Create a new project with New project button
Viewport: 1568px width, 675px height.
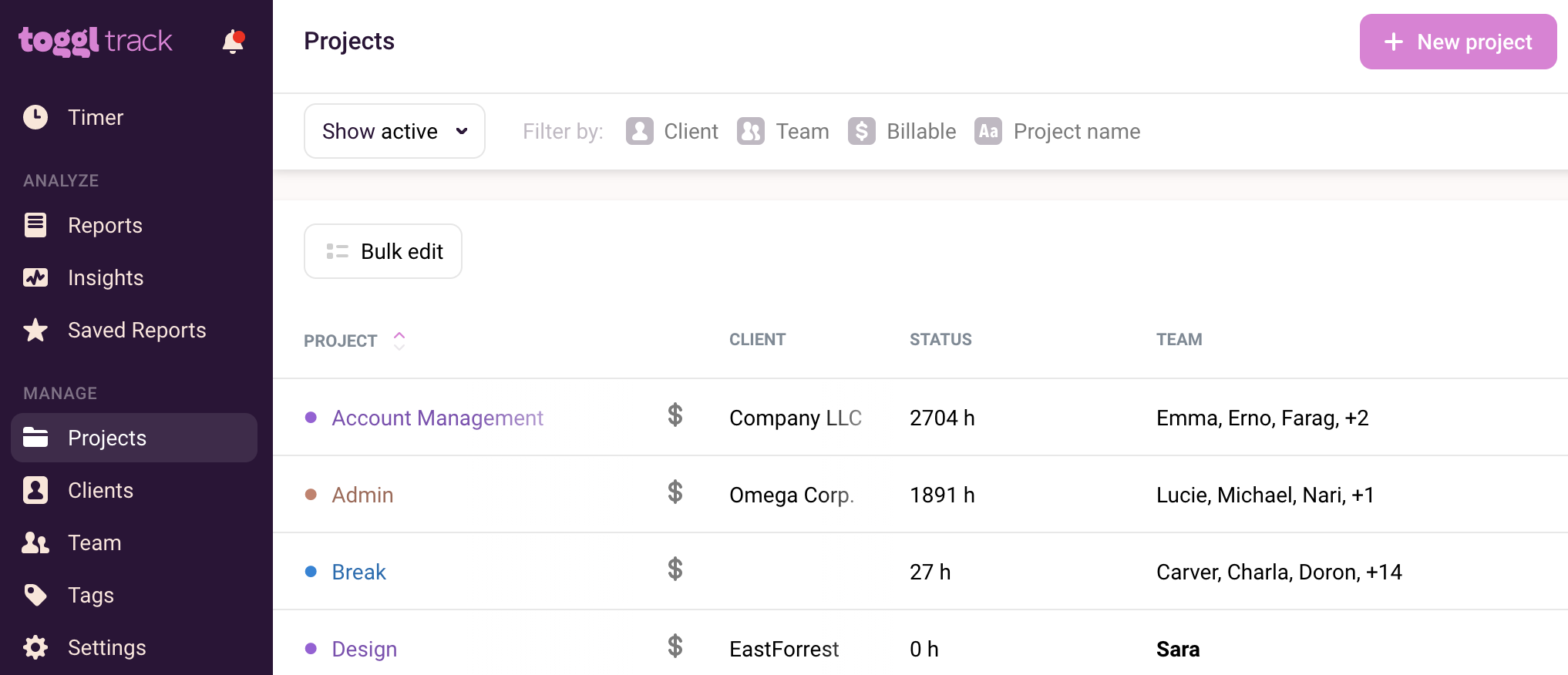(1458, 42)
